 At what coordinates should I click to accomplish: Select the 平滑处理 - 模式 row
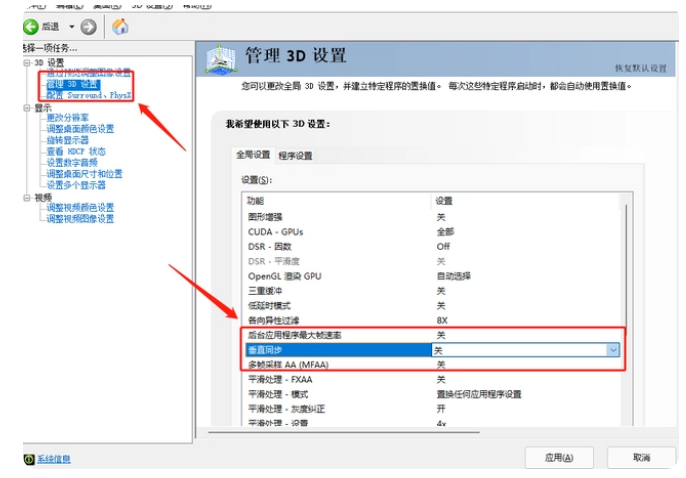(432, 394)
